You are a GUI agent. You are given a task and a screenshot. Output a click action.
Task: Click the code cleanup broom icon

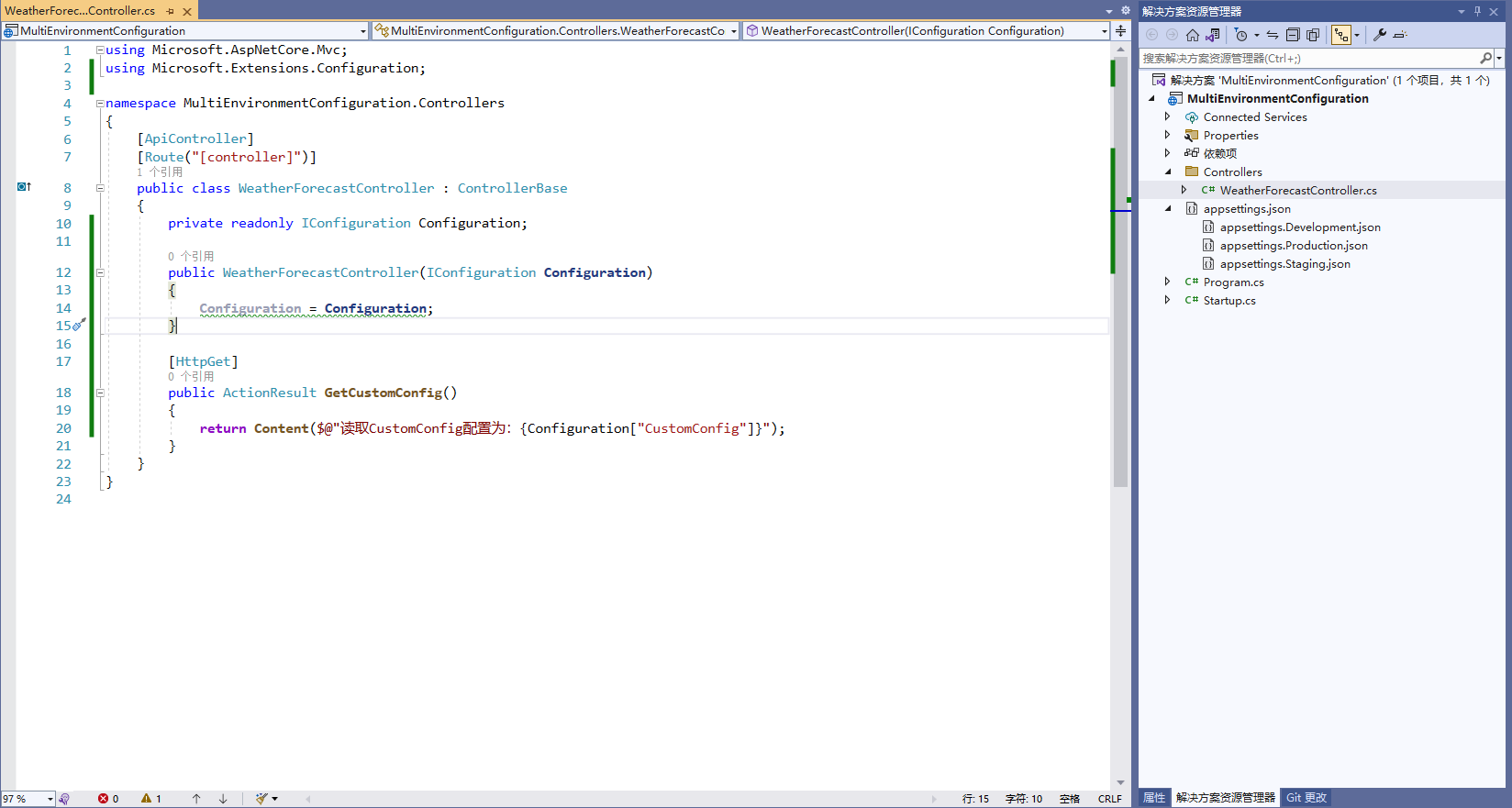(x=261, y=799)
